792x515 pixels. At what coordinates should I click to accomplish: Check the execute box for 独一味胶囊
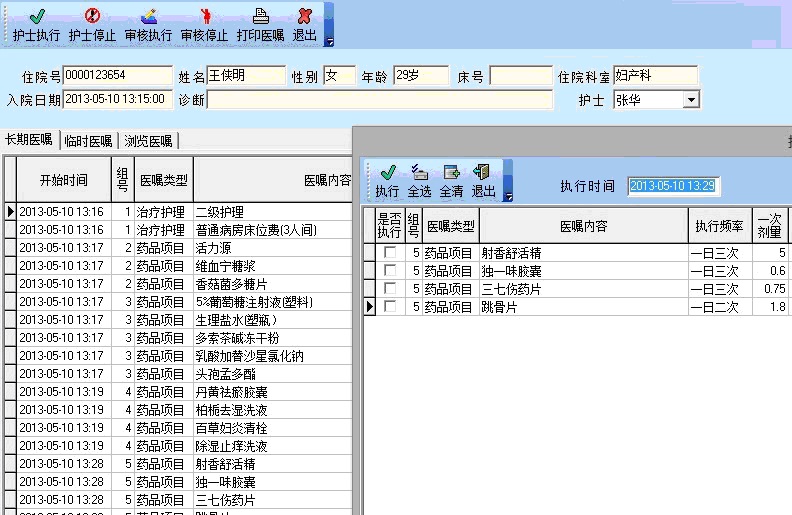pyautogui.click(x=390, y=270)
